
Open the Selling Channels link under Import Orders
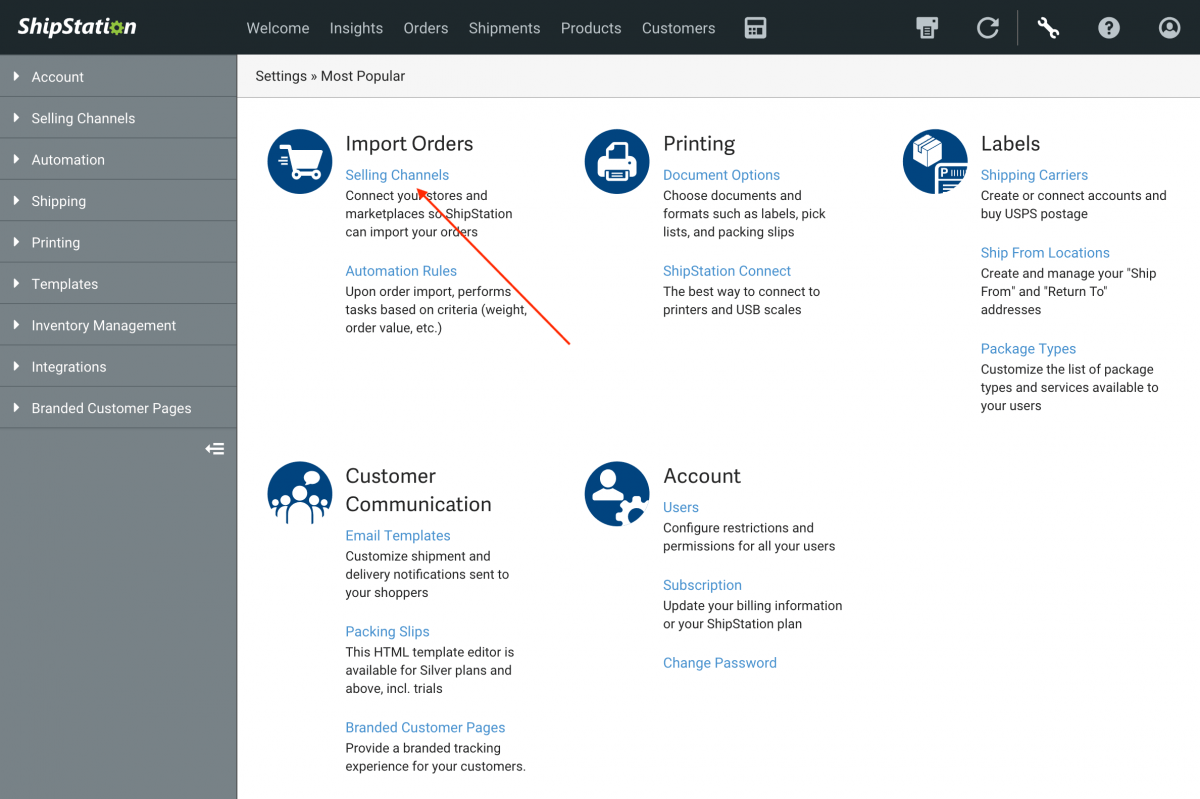pyautogui.click(x=397, y=175)
